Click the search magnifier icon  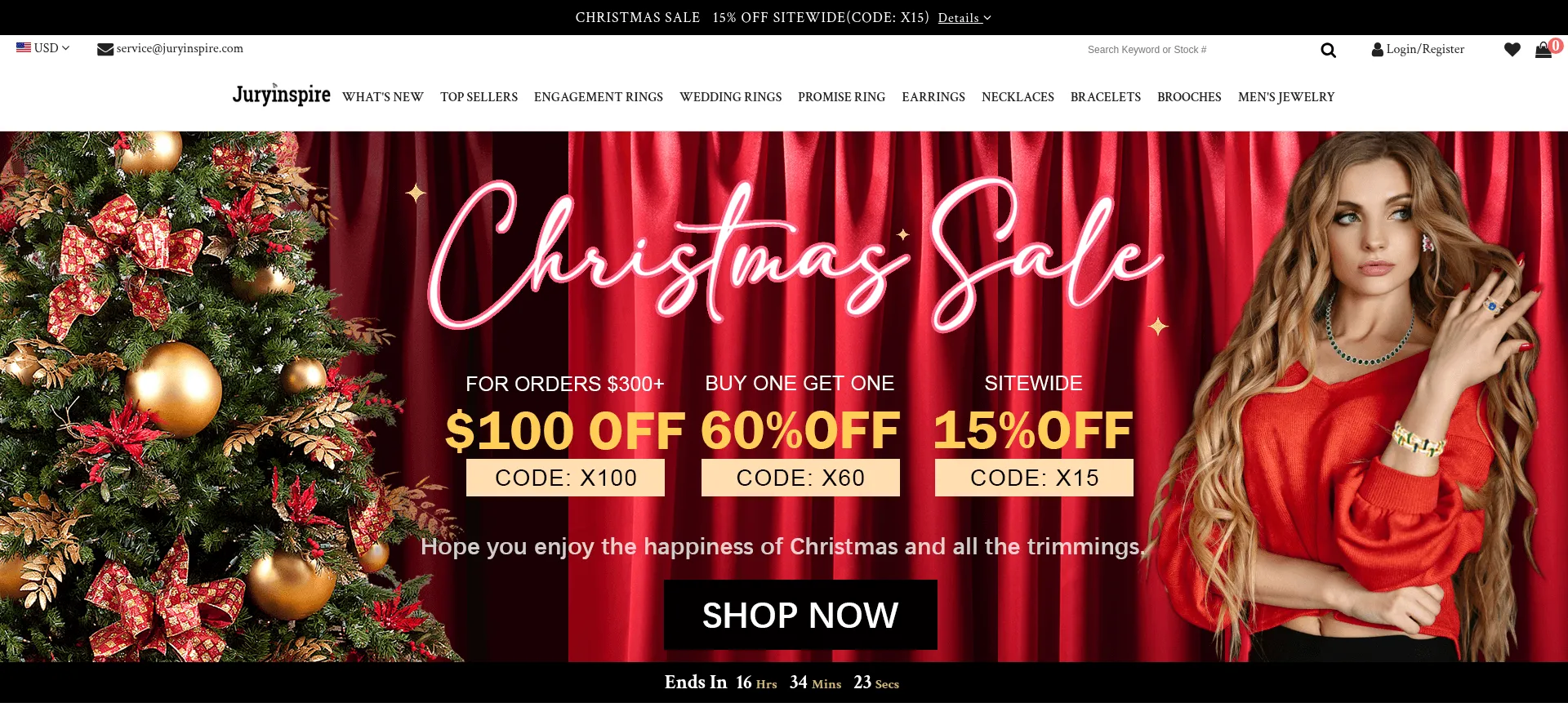(x=1328, y=50)
